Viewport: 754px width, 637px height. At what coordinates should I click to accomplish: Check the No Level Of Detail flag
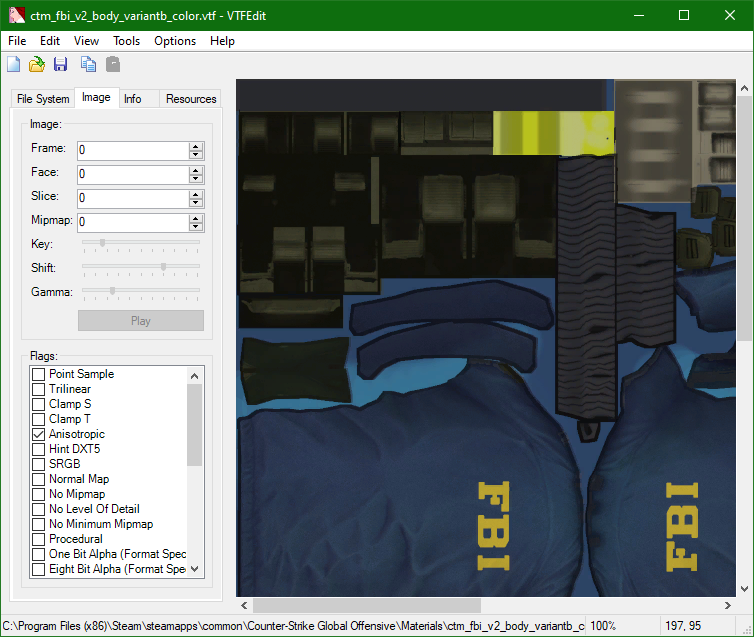coord(38,509)
